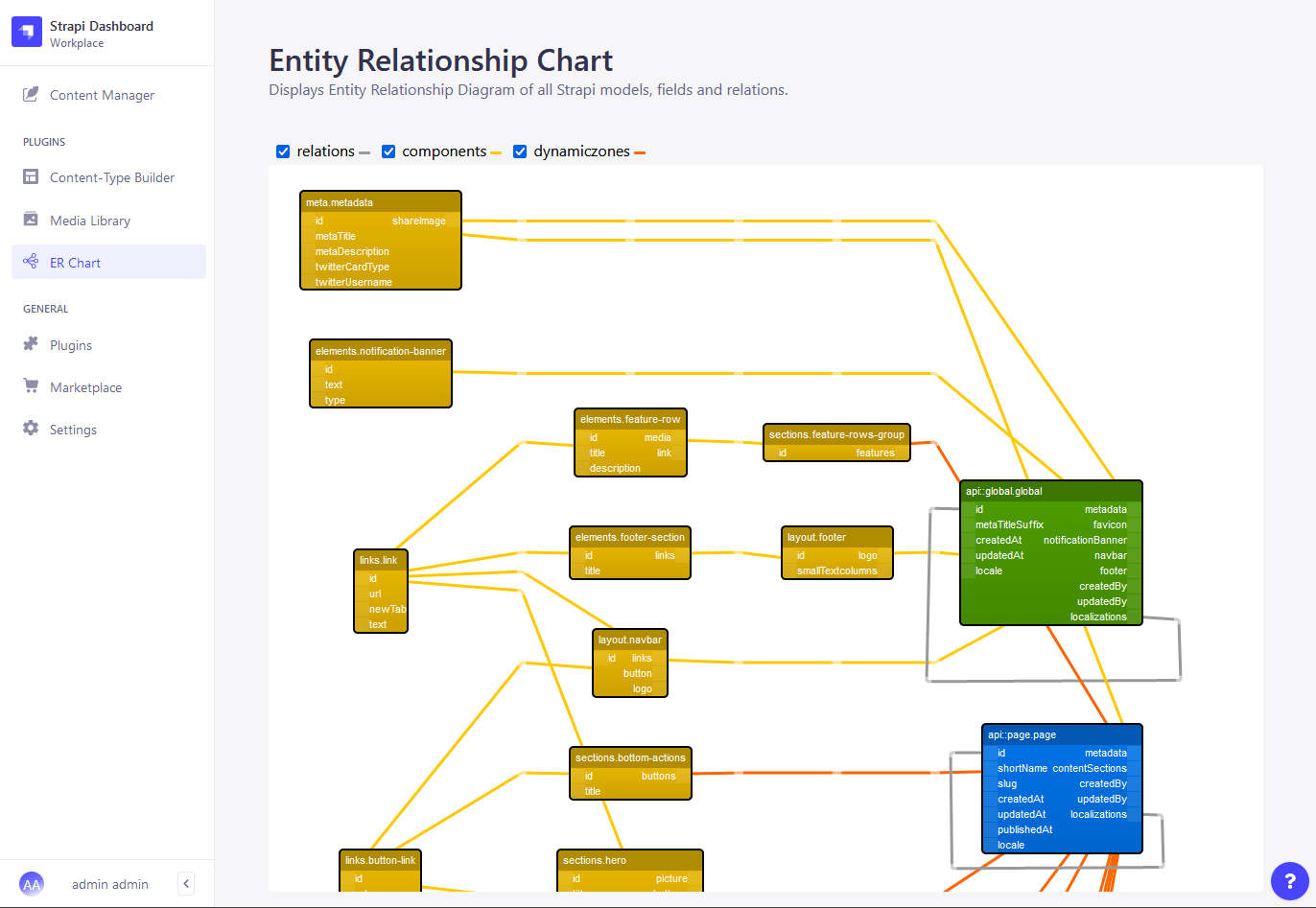1316x908 pixels.
Task: Click the Plugins puzzle-piece icon
Action: pos(32,344)
